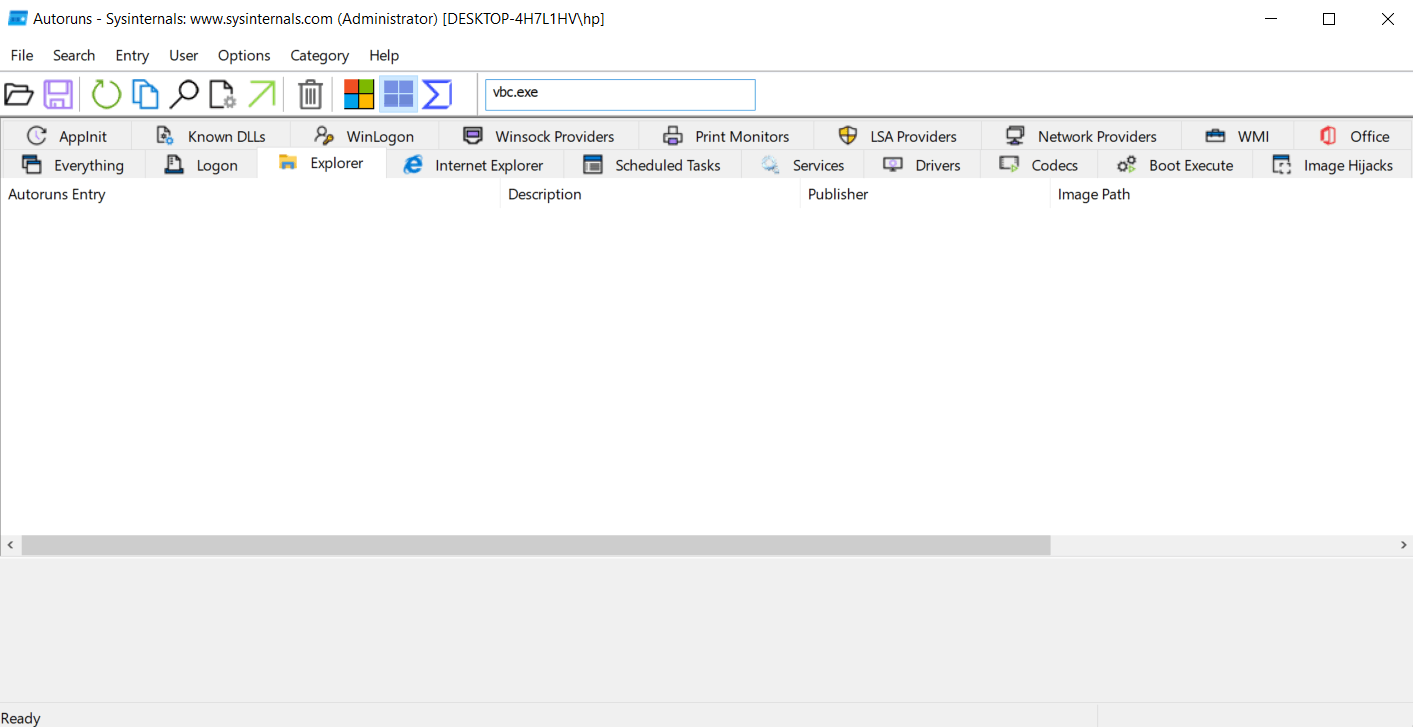Image resolution: width=1413 pixels, height=727 pixels.
Task: Click the Find magnifier icon
Action: click(x=183, y=95)
